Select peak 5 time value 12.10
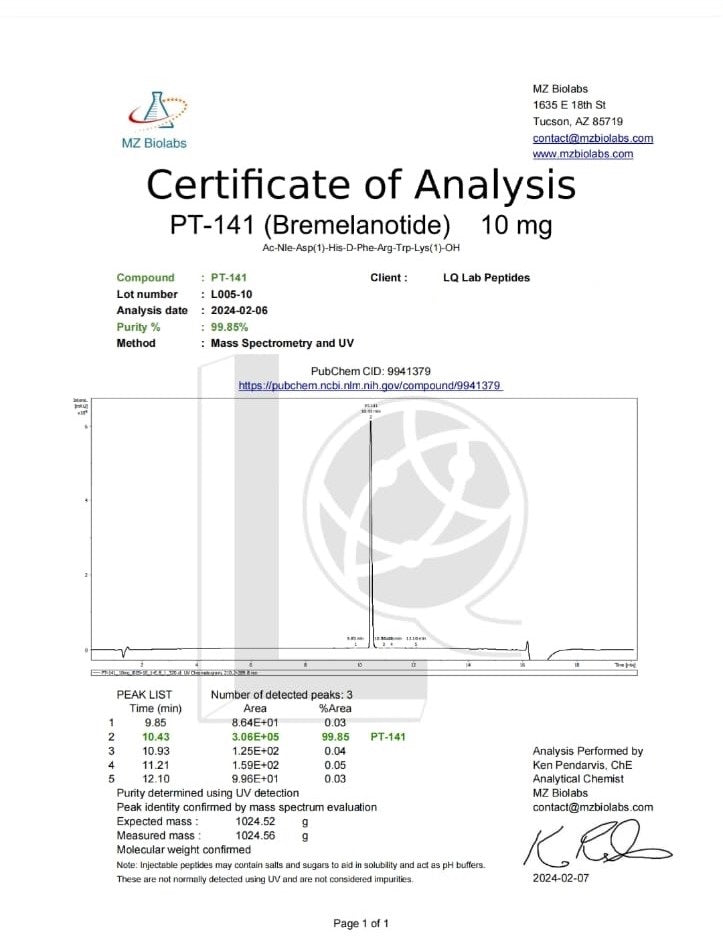 [156, 779]
